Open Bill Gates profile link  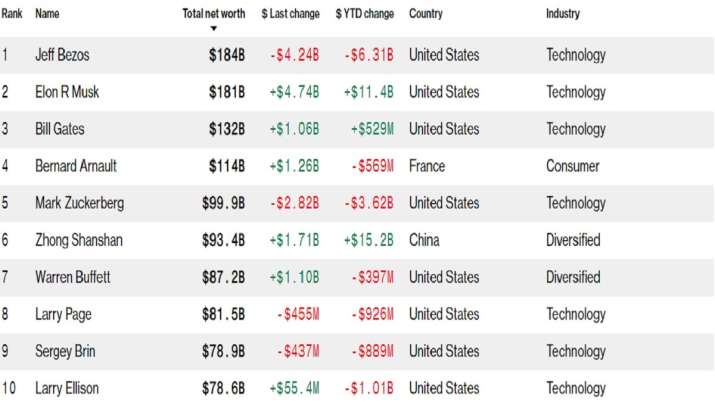tap(60, 129)
